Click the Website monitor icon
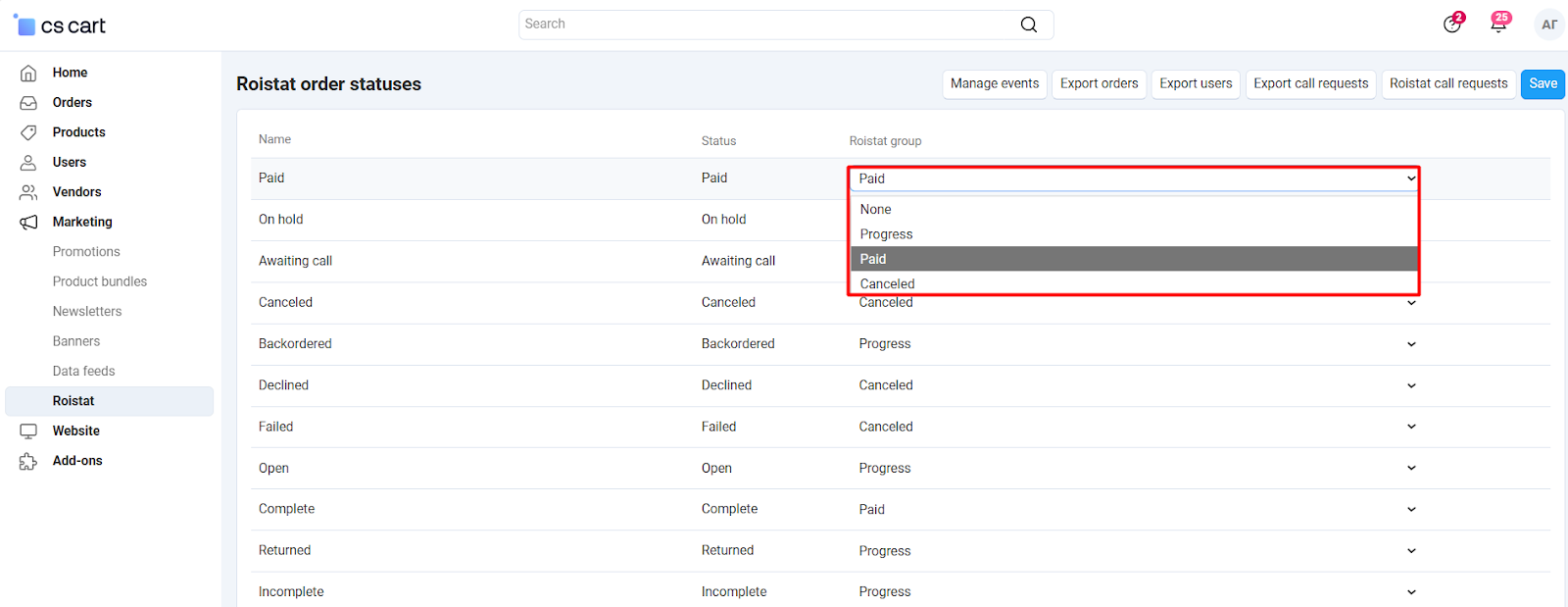Image resolution: width=1568 pixels, height=607 pixels. (x=28, y=430)
